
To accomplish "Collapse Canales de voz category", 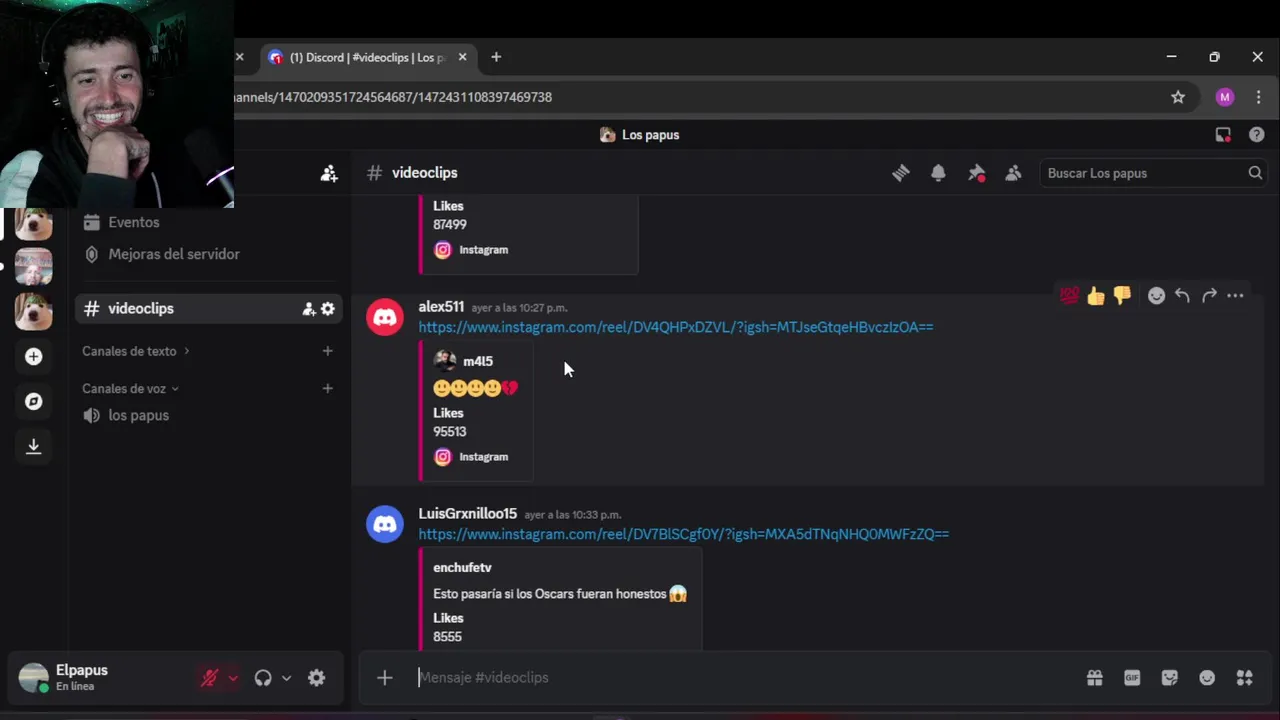I will [x=130, y=388].
